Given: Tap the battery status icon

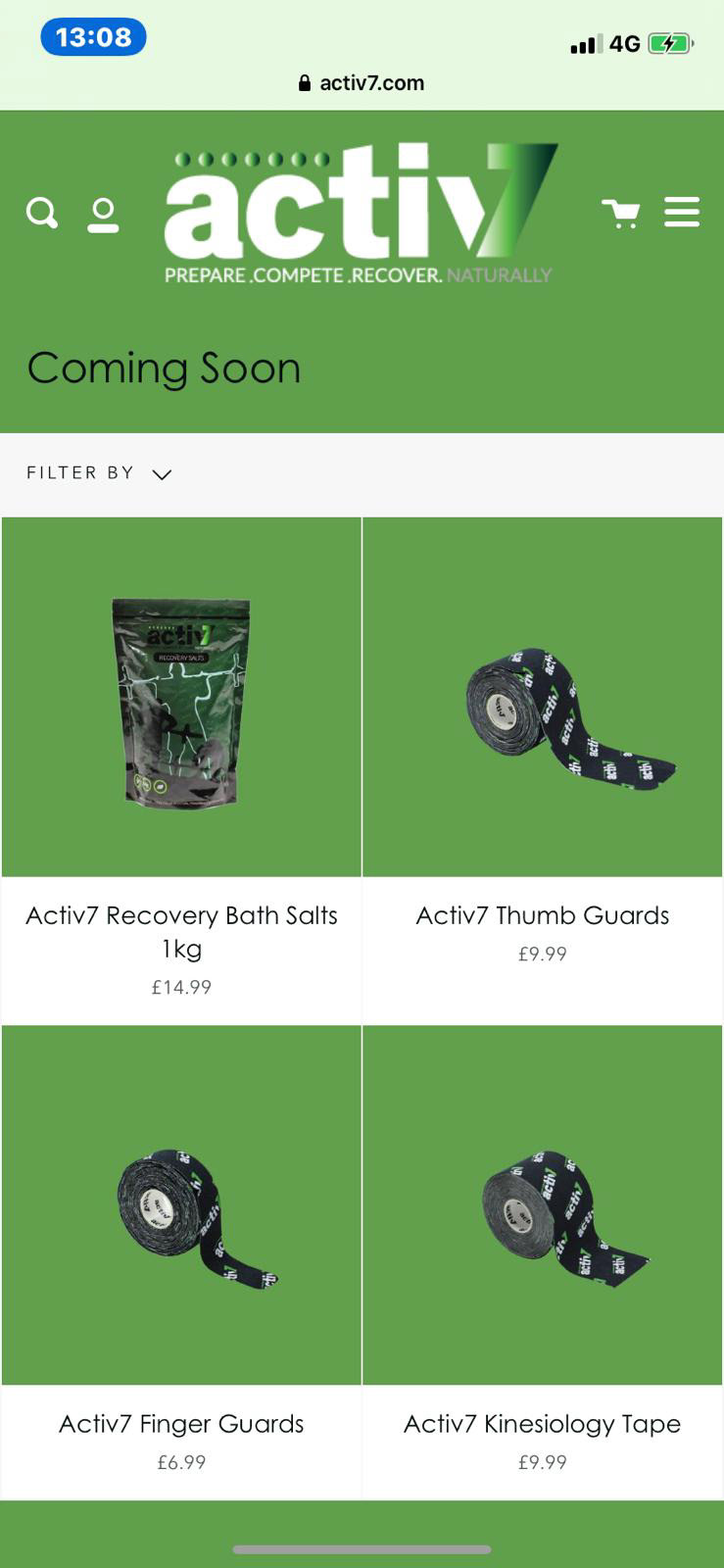Looking at the screenshot, I should pos(671,44).
